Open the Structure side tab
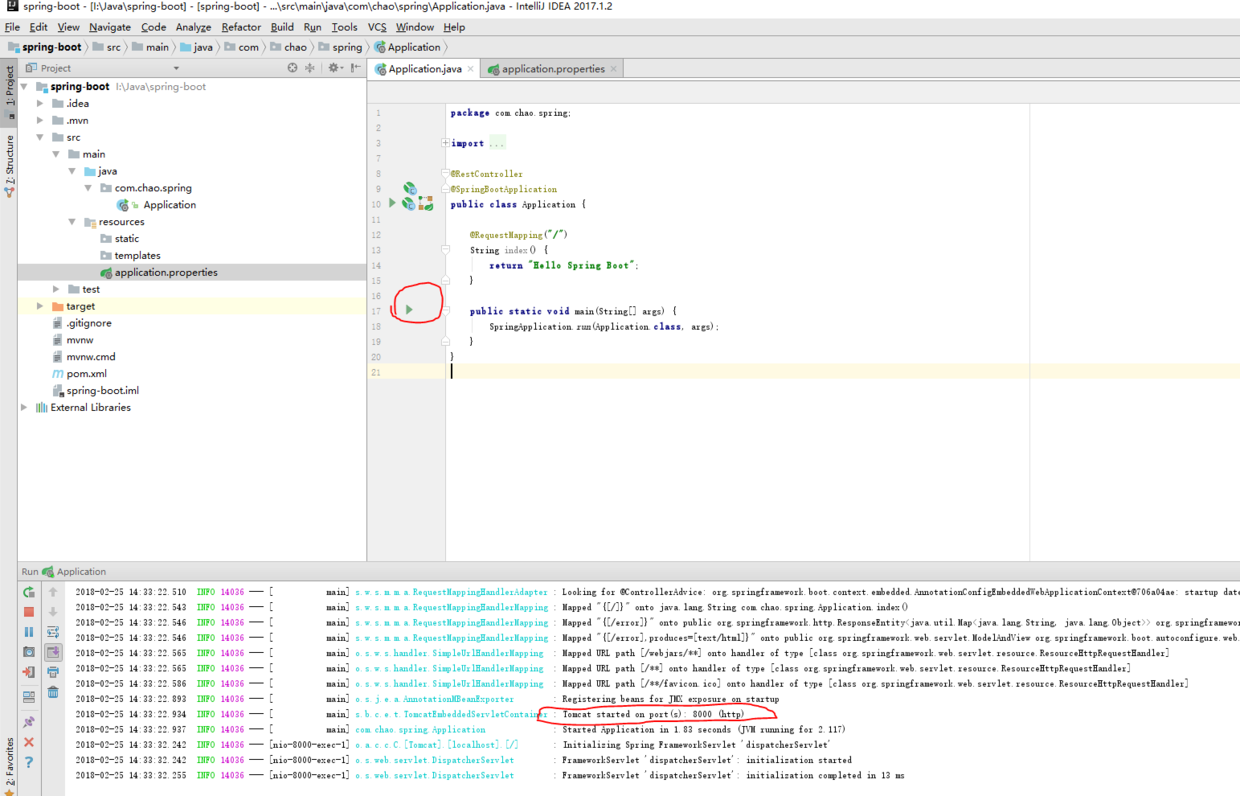The width and height of the screenshot is (1240, 796). (9, 165)
